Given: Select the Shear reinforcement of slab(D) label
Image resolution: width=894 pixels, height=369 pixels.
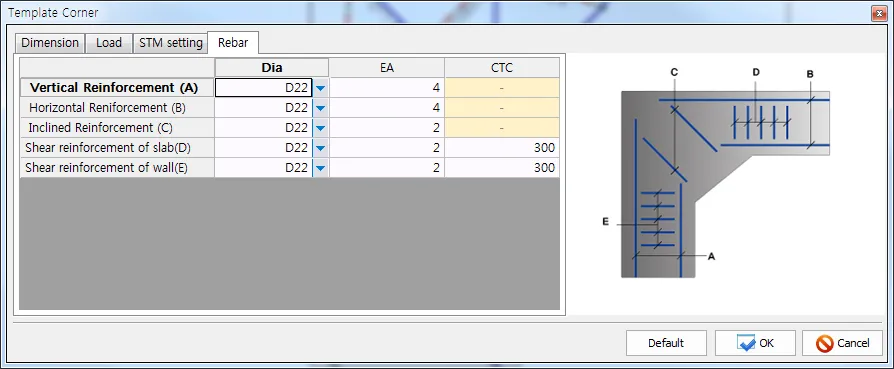Looking at the screenshot, I should [x=117, y=148].
